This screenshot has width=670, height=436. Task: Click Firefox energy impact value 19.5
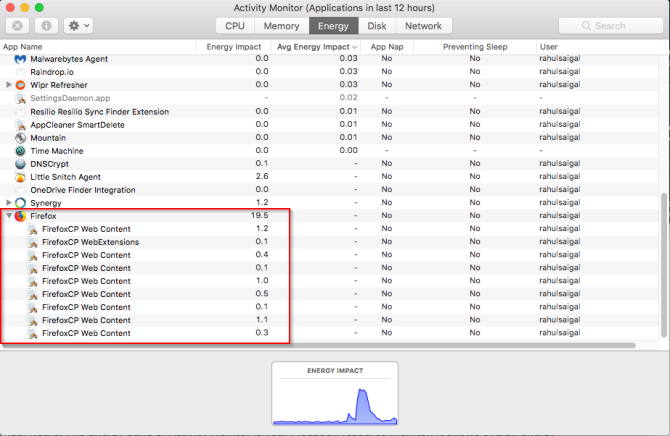[259, 215]
